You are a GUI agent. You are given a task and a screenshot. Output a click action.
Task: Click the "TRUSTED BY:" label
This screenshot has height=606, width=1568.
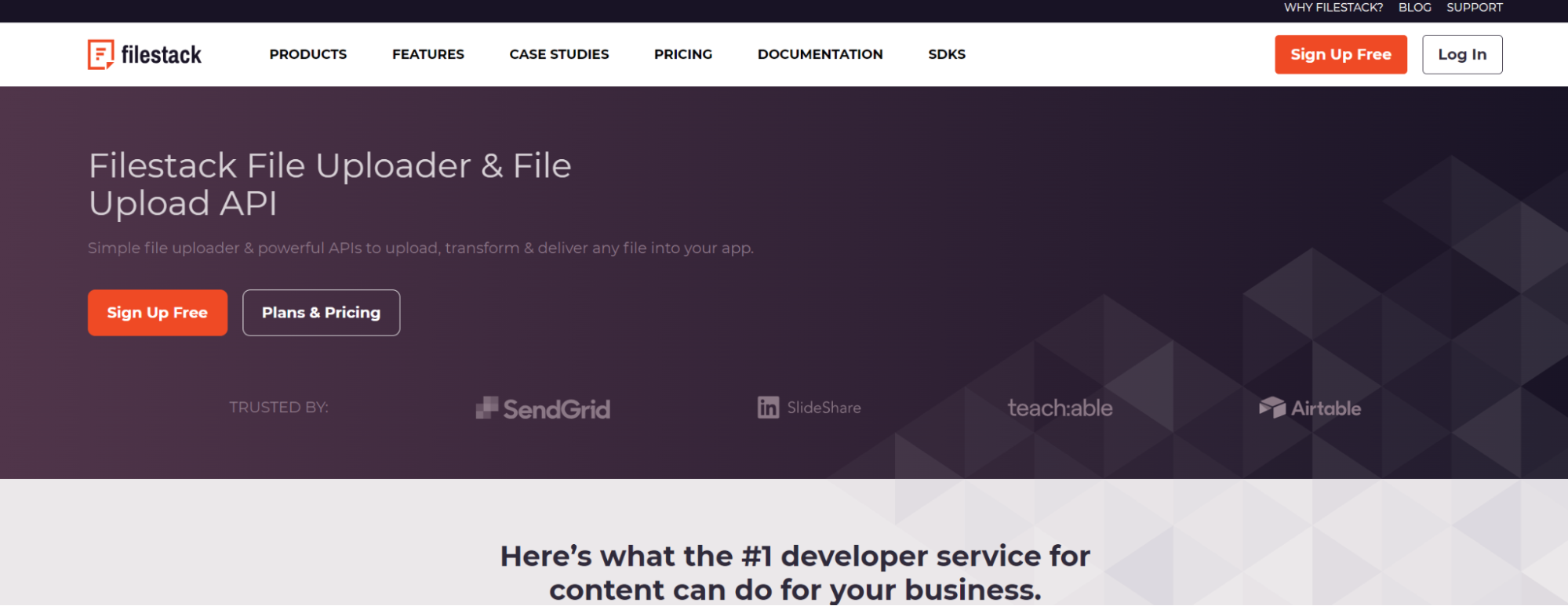coord(278,408)
